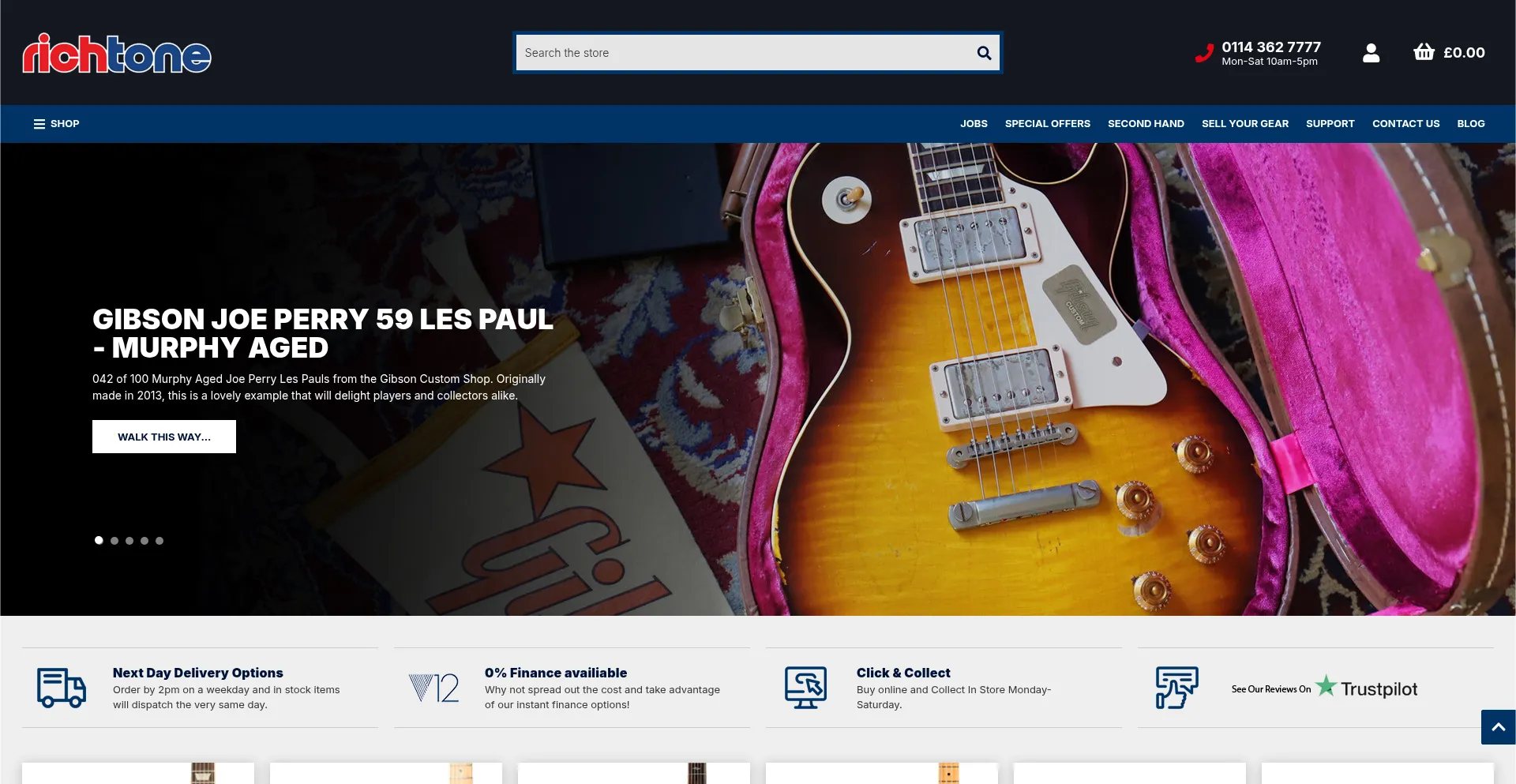Viewport: 1516px width, 784px height.
Task: Open the shopping basket icon
Action: 1424,52
